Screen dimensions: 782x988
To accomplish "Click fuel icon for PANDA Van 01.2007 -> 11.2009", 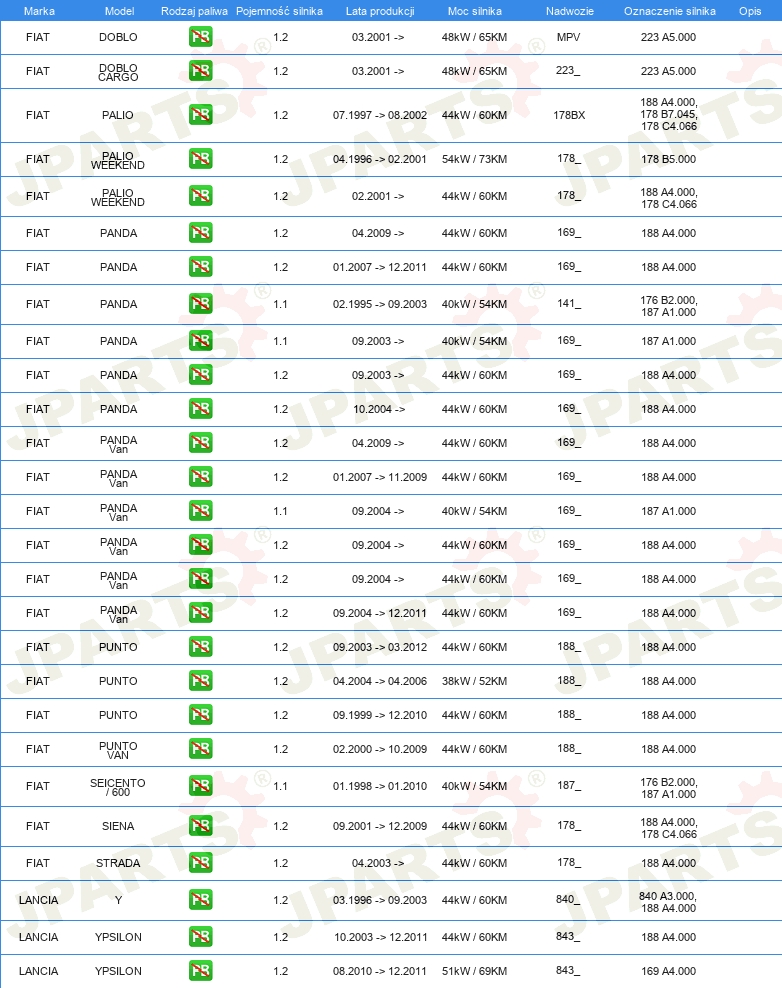I will pos(200,477).
